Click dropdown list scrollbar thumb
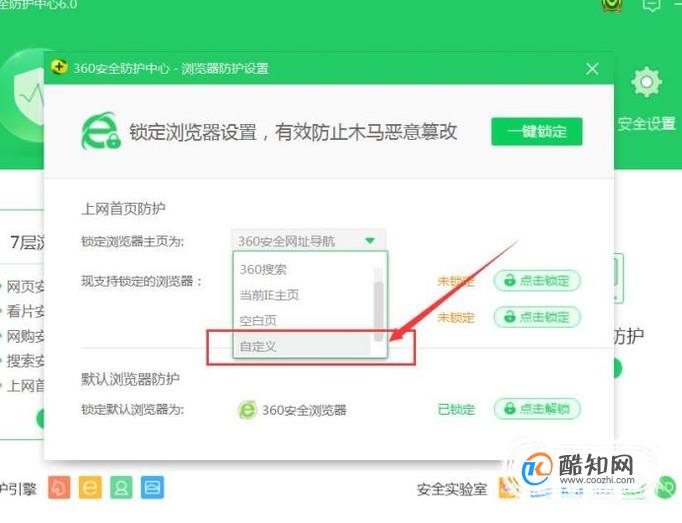The width and height of the screenshot is (682, 523). pos(379,311)
